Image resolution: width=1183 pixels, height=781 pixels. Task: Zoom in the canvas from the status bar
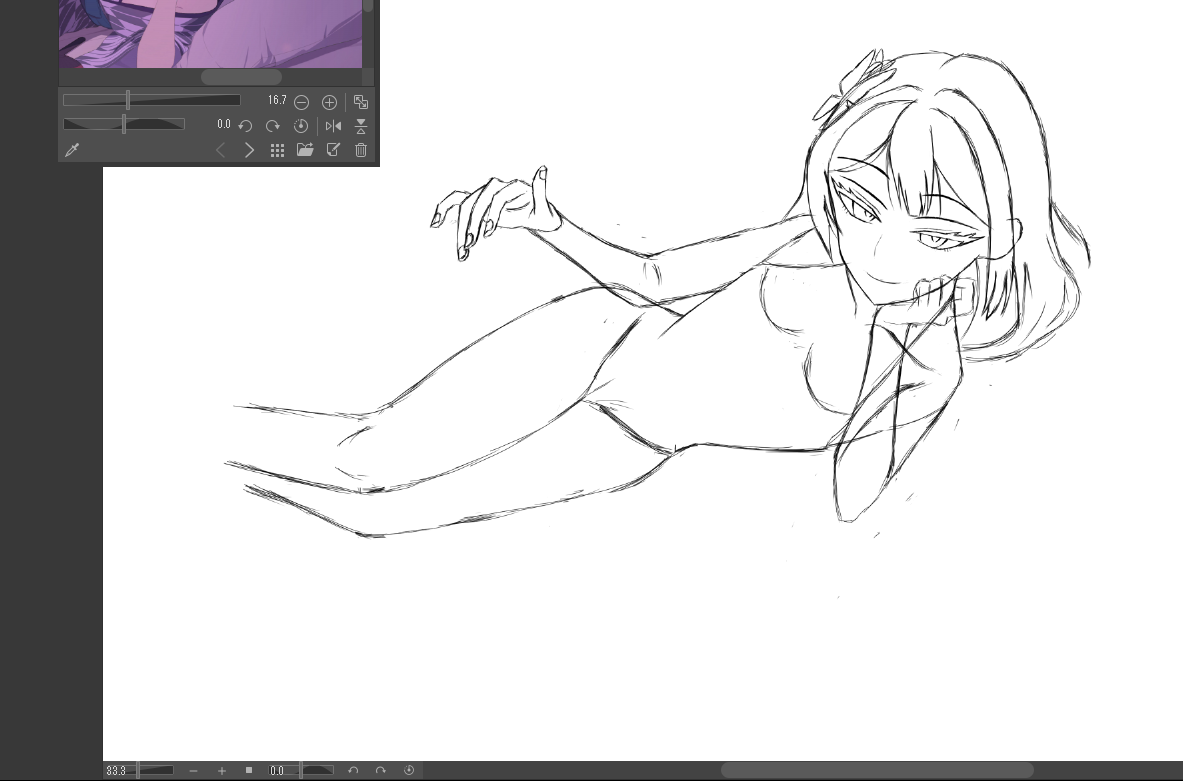click(222, 771)
